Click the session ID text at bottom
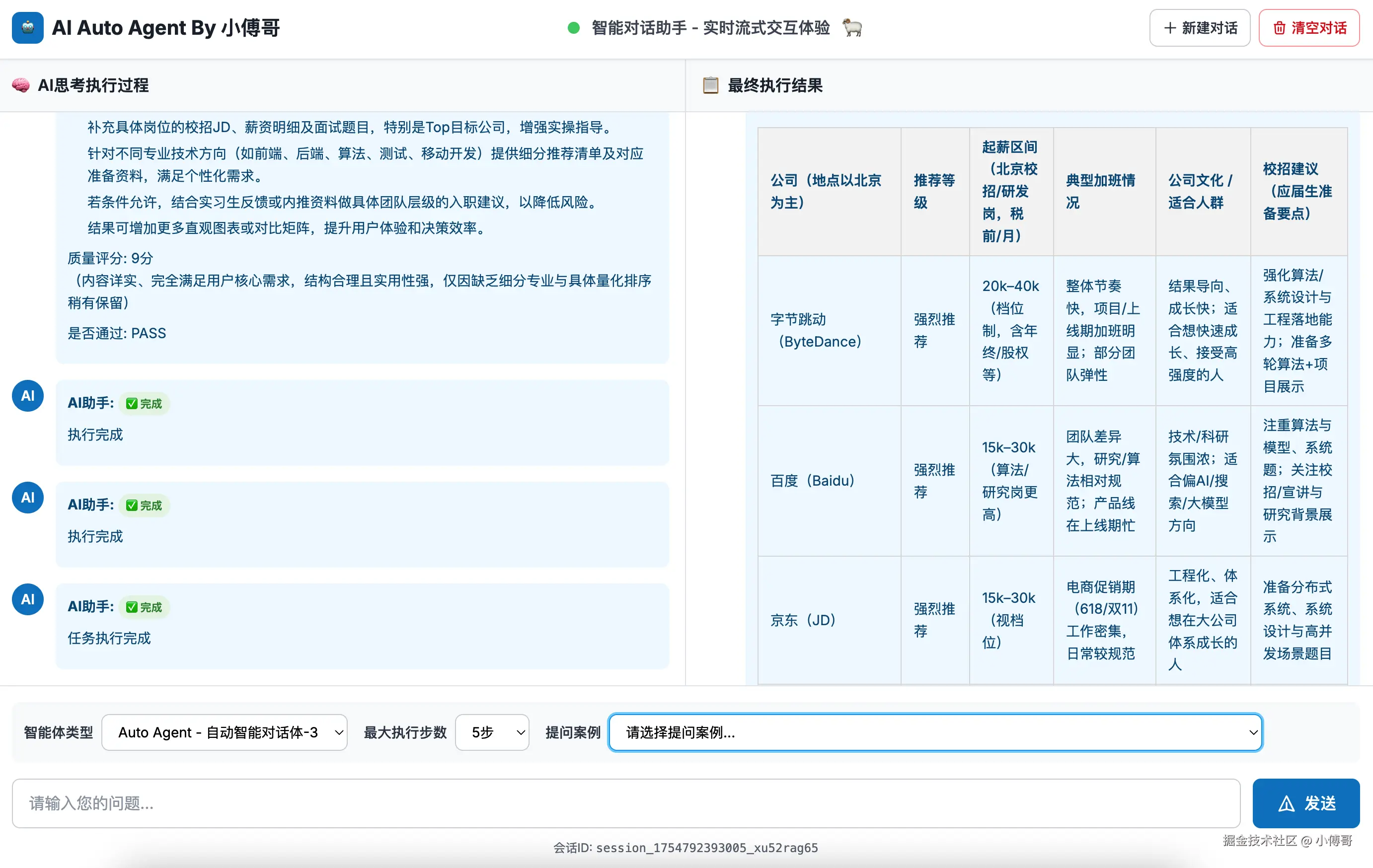This screenshot has height=868, width=1373. click(686, 848)
